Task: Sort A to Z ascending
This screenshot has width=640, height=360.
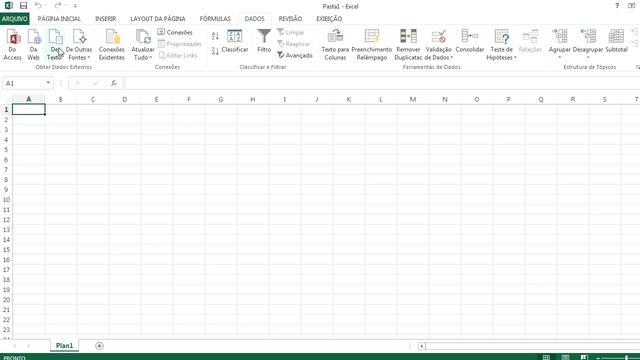Action: pyautogui.click(x=215, y=36)
